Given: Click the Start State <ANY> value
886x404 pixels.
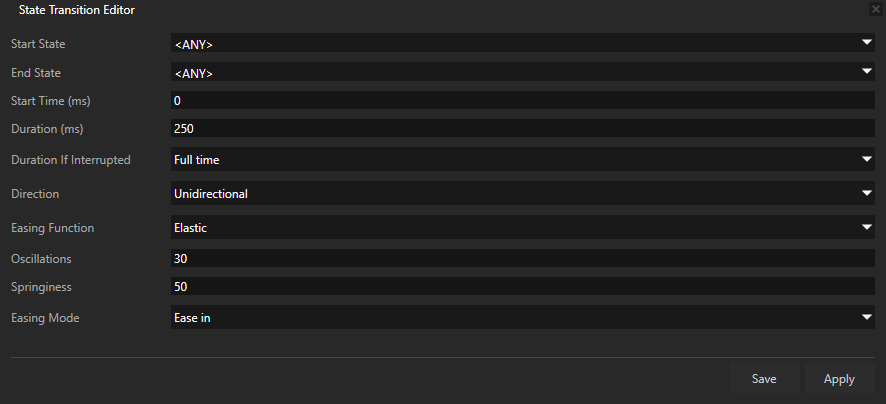Looking at the screenshot, I should click(194, 44).
